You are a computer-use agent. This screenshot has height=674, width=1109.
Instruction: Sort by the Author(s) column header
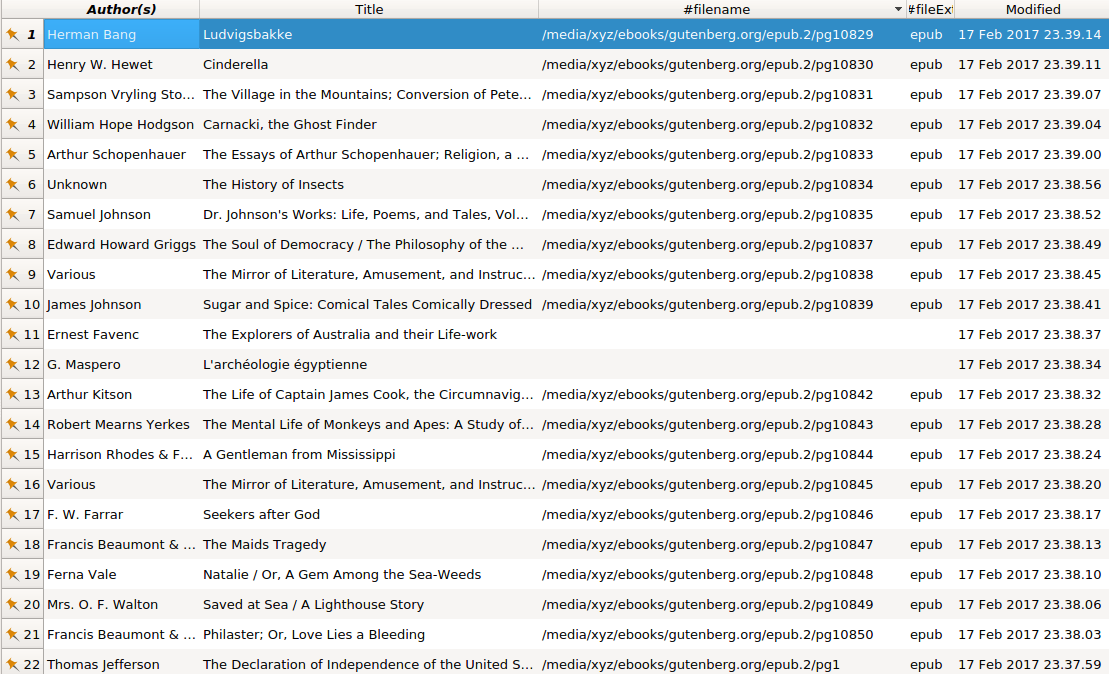121,9
